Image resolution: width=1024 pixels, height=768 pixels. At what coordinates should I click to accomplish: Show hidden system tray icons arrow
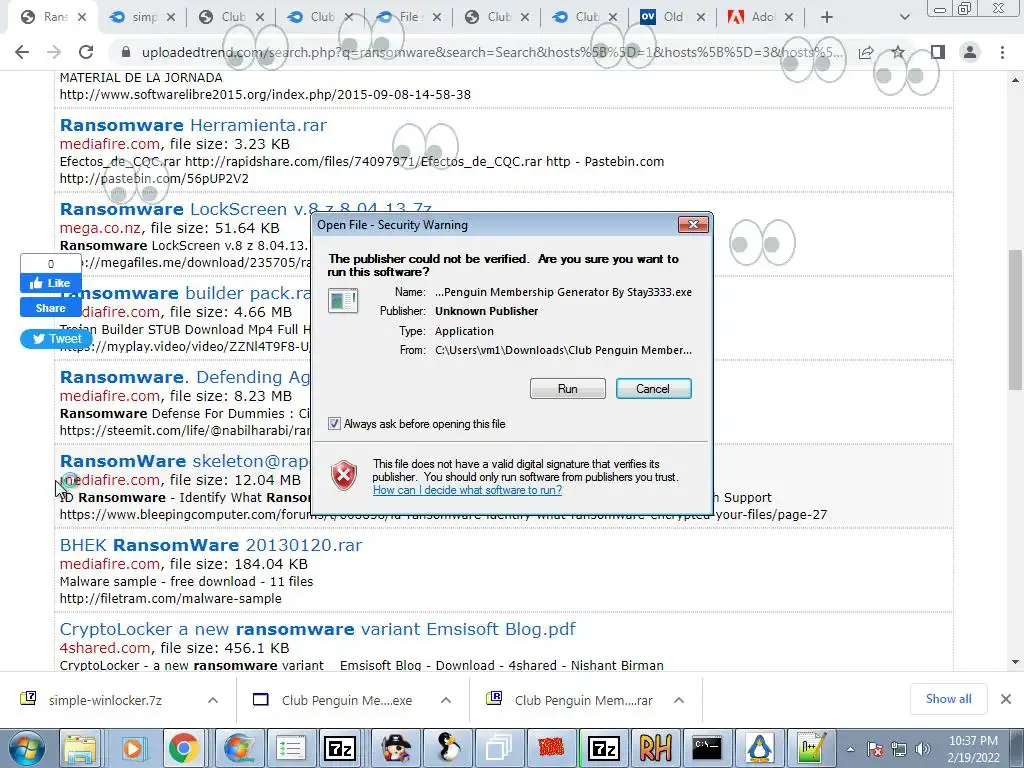(x=850, y=749)
